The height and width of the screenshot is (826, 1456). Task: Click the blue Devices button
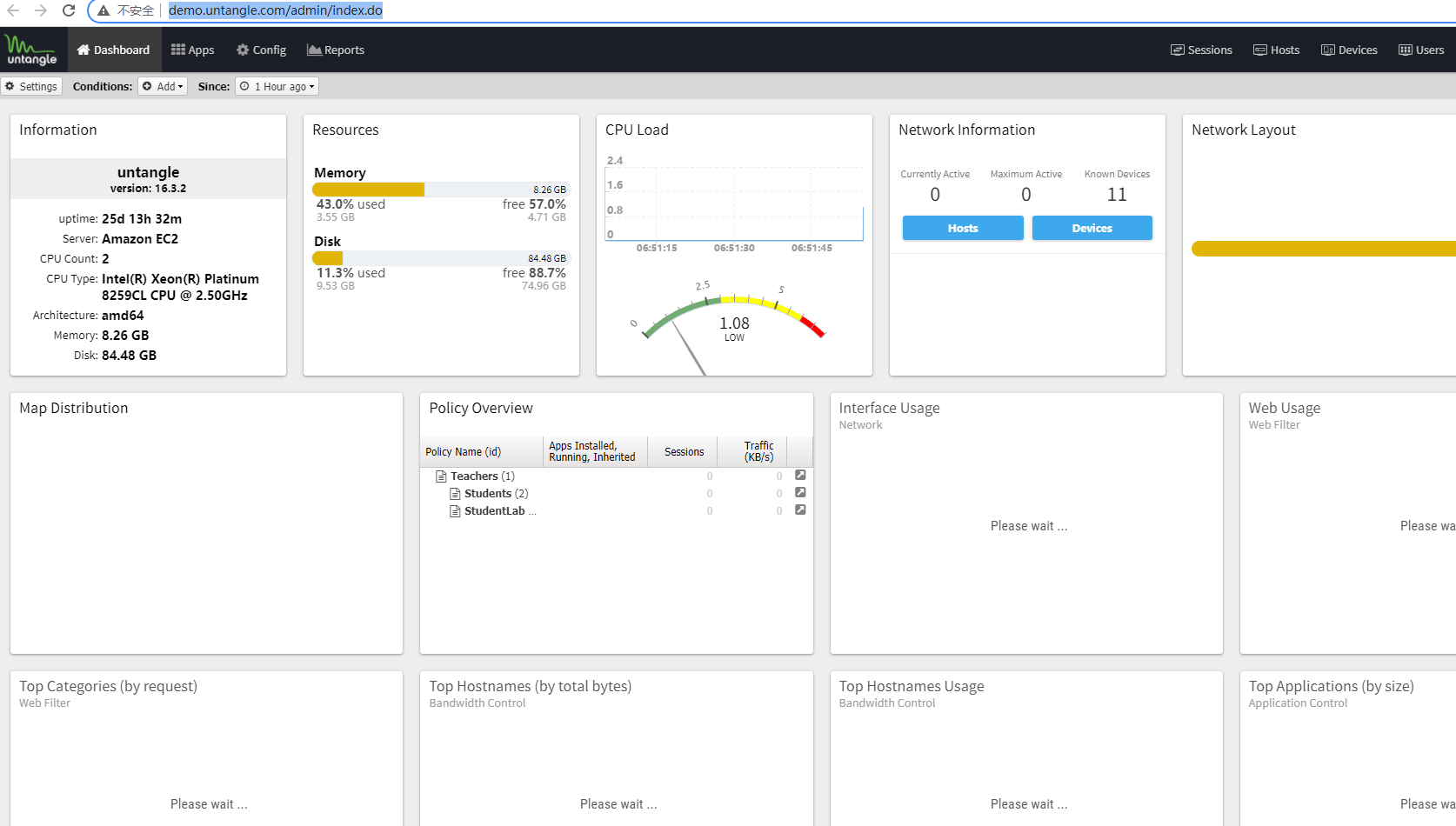(1092, 228)
